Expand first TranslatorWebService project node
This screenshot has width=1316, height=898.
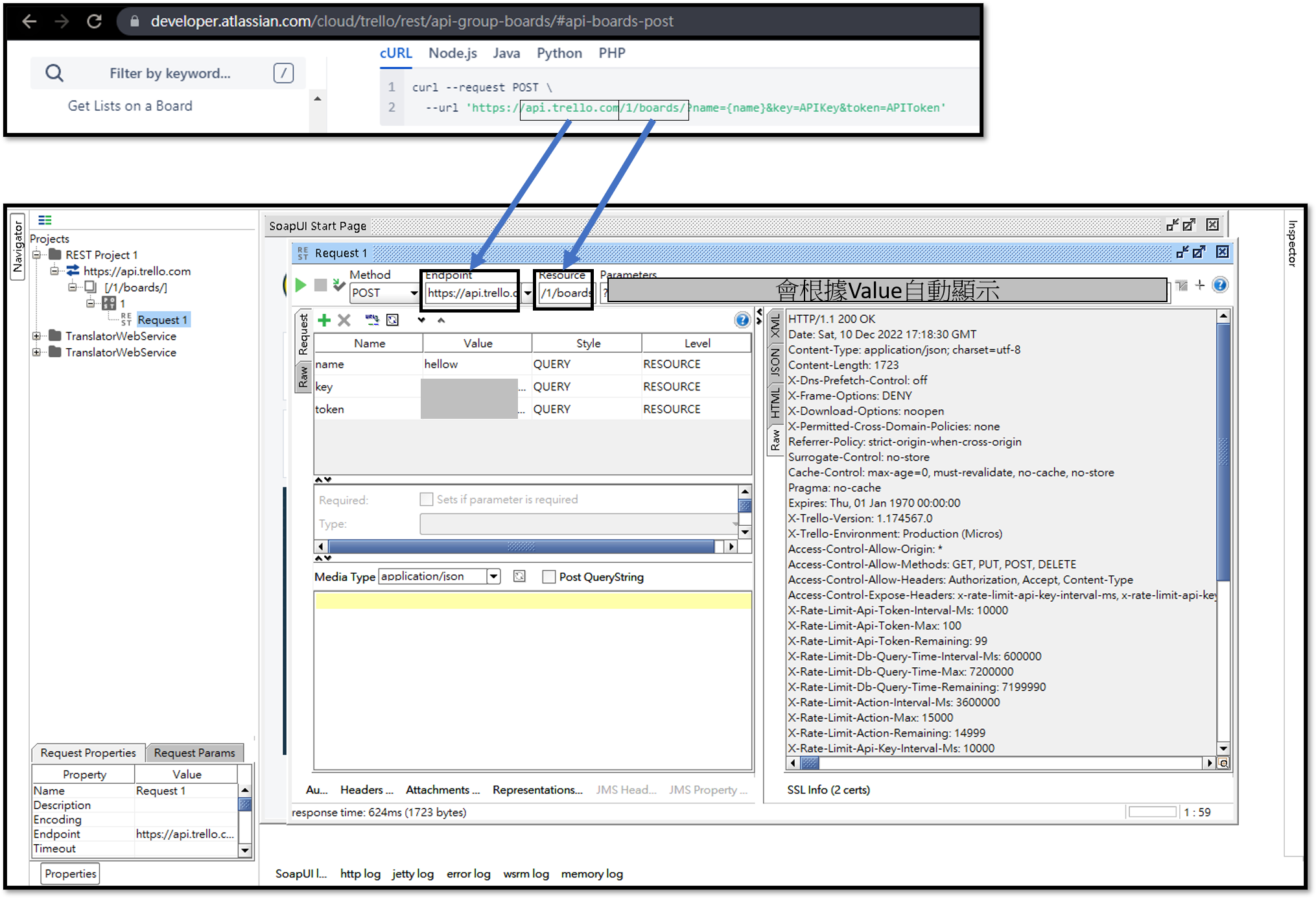pos(37,336)
